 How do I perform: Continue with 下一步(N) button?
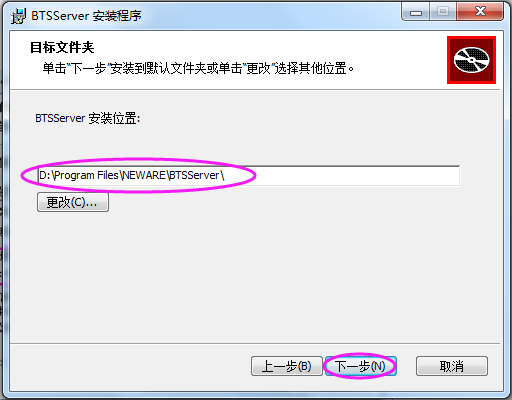click(x=360, y=366)
